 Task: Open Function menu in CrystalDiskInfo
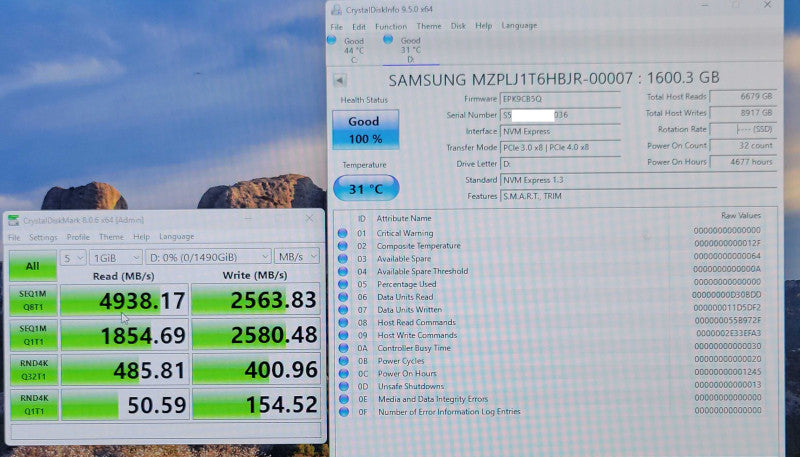(x=391, y=26)
